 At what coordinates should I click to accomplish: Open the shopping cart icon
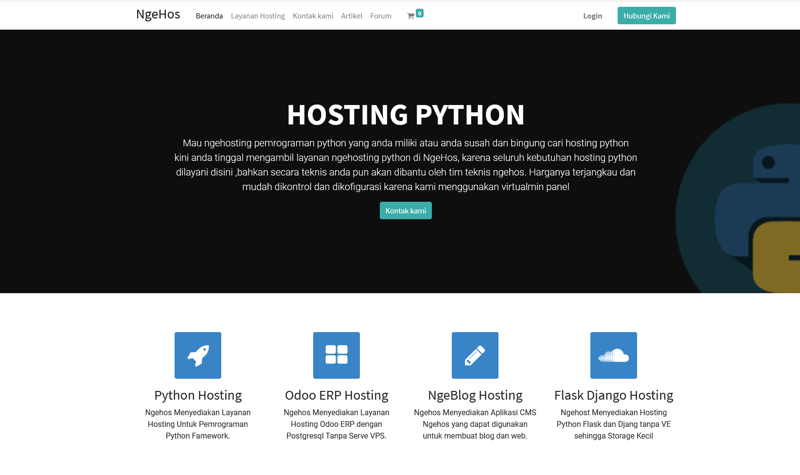(410, 16)
